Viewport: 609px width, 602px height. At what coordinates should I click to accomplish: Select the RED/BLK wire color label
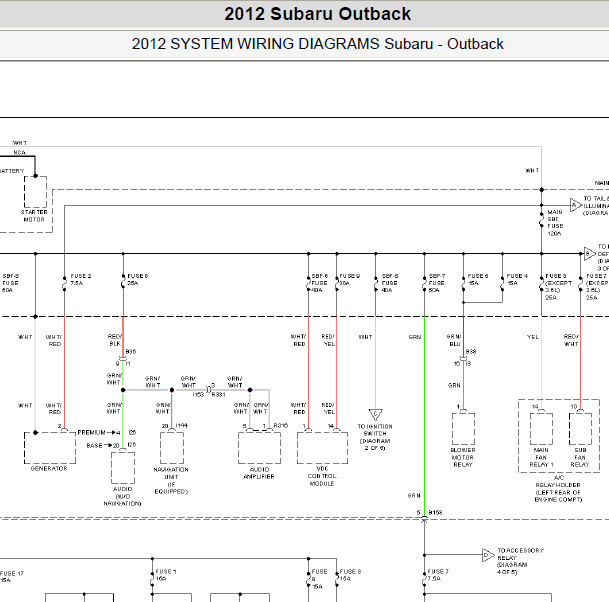[115, 340]
